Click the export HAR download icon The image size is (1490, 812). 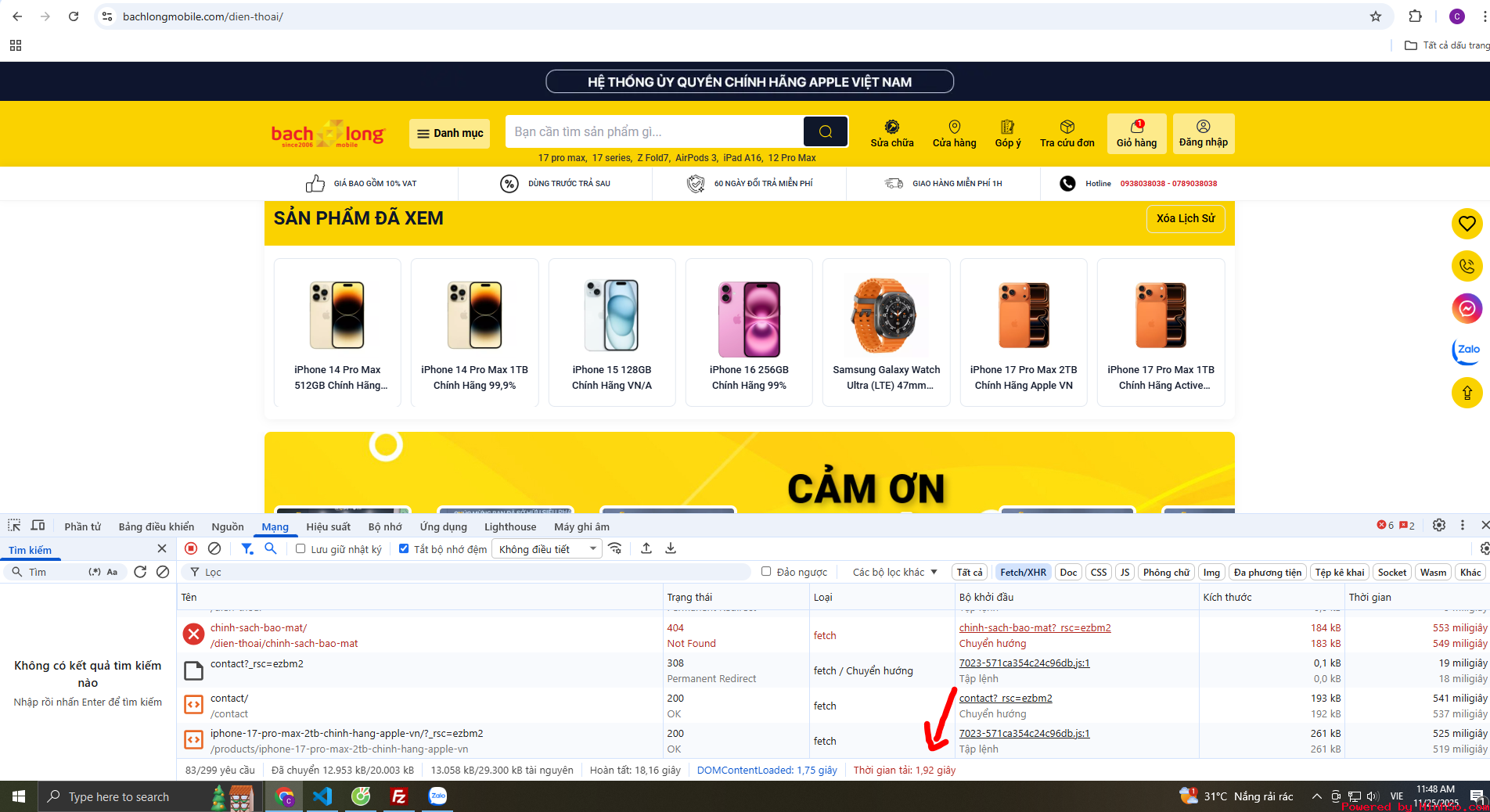(671, 549)
